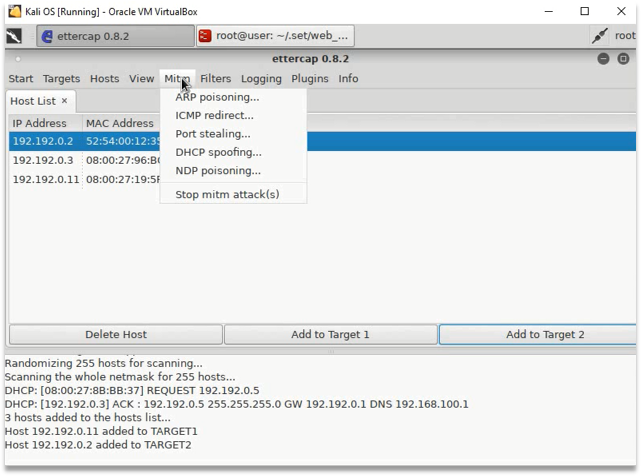Click log line 'Randomizing 255 hosts for scanning...'
641x476 pixels.
click(103, 363)
